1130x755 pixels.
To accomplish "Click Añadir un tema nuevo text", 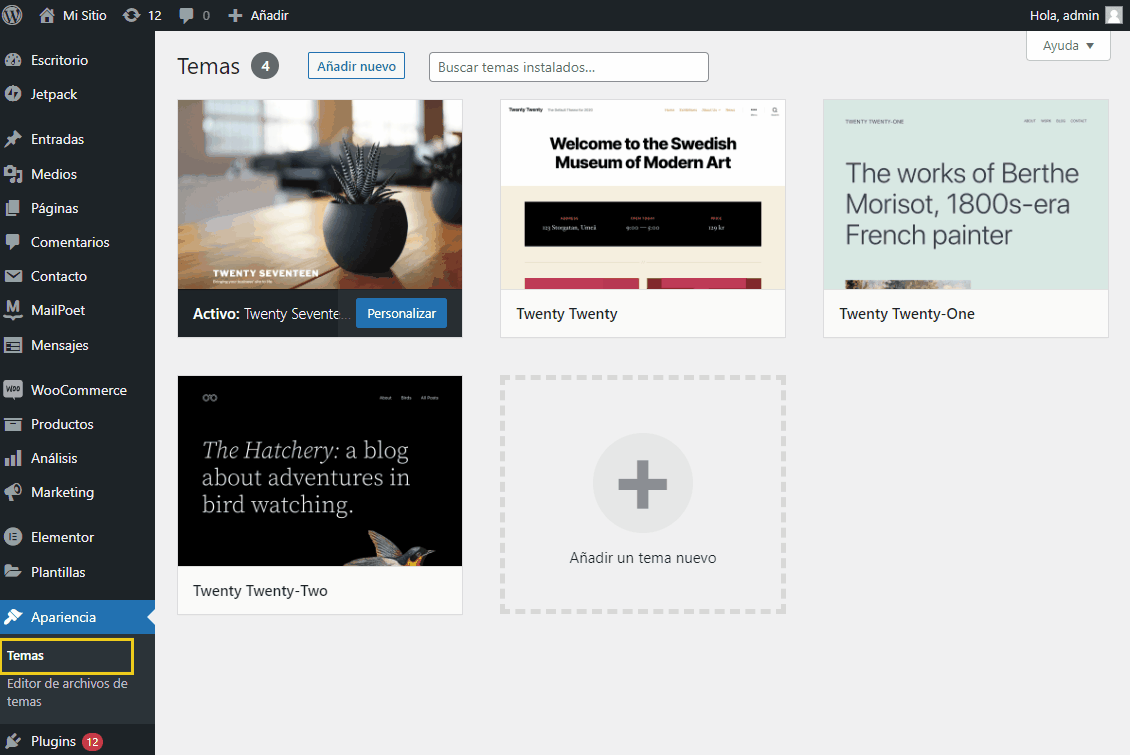I will tap(643, 558).
